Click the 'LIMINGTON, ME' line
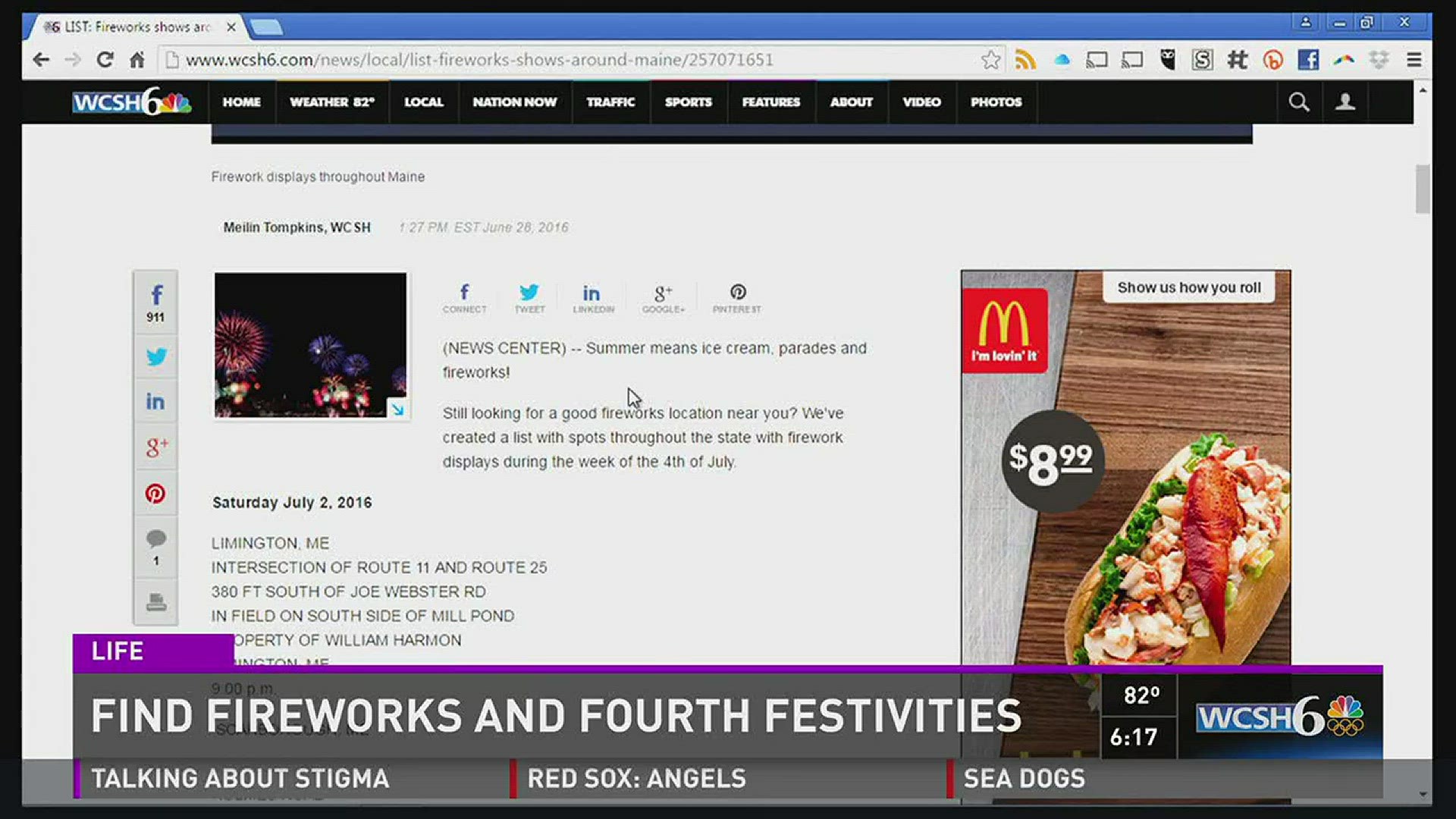1456x819 pixels. (x=270, y=543)
